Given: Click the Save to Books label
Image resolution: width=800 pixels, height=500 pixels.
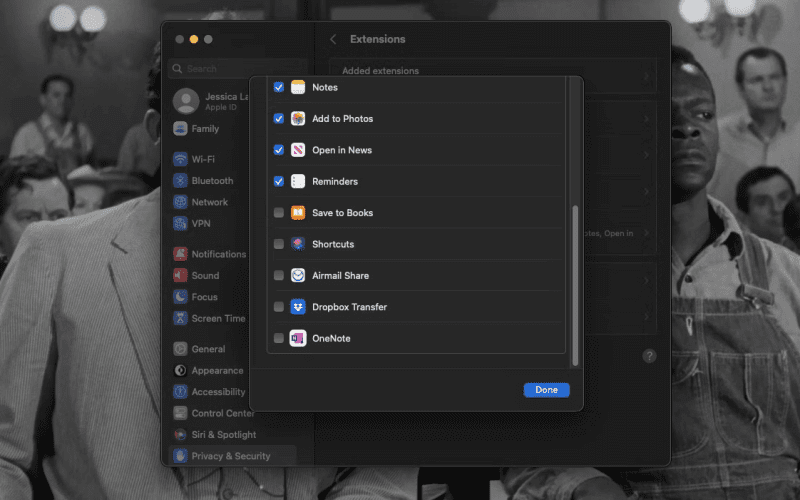Looking at the screenshot, I should click(x=342, y=213).
